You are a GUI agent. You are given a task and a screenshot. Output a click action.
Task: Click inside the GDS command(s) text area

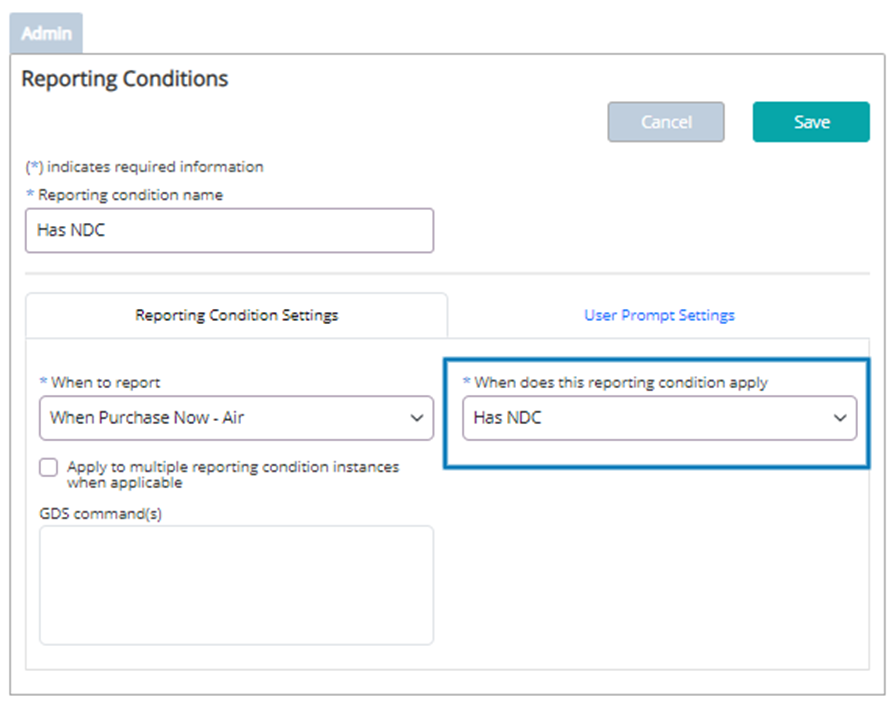(x=236, y=585)
